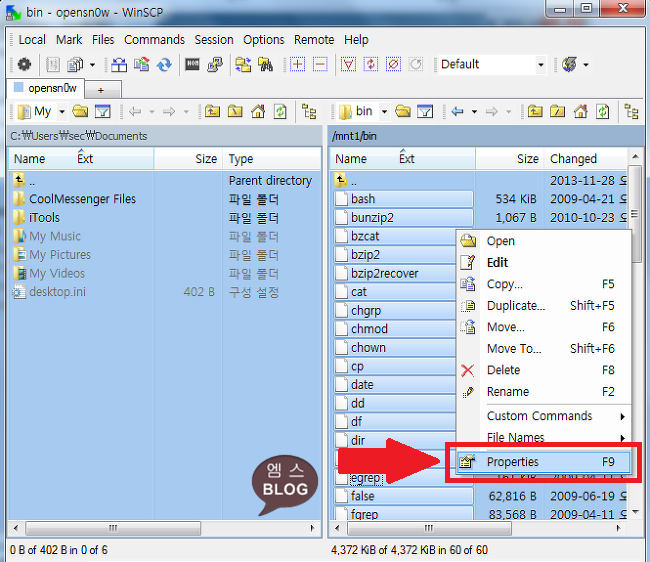Select the CoolMessenger Files folder
The width and height of the screenshot is (650, 562).
(x=82, y=199)
